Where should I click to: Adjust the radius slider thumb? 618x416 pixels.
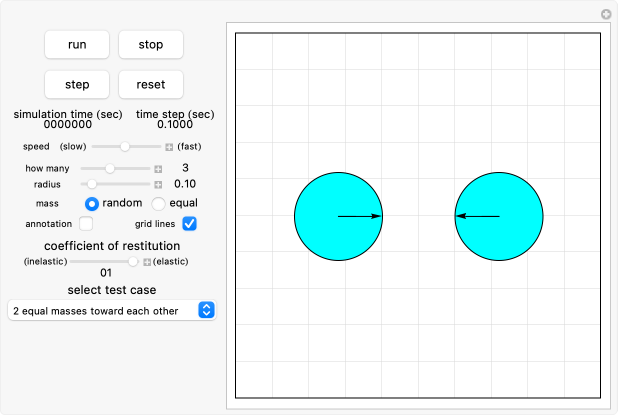[91, 184]
